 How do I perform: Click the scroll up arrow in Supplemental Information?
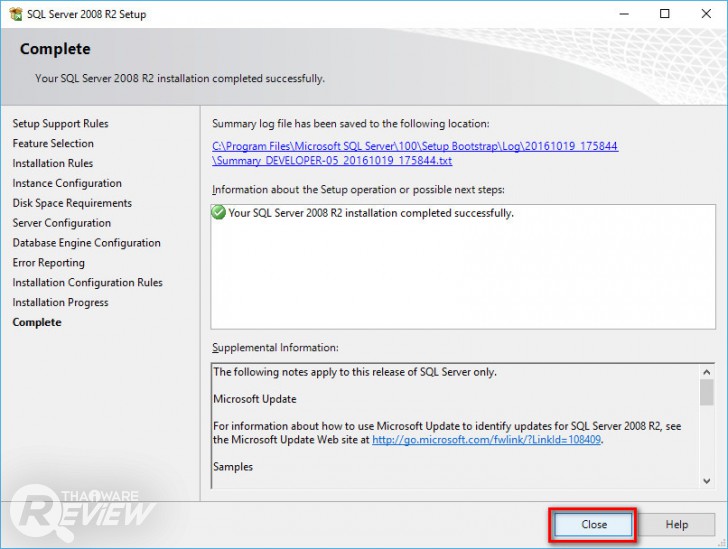click(707, 372)
